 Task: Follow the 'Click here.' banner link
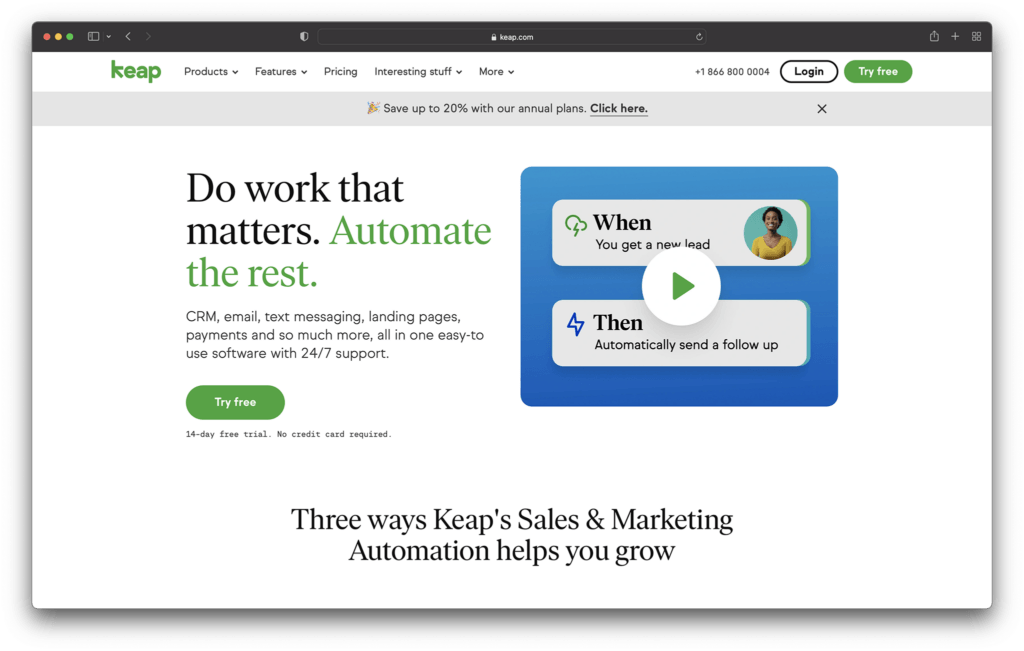coord(618,108)
